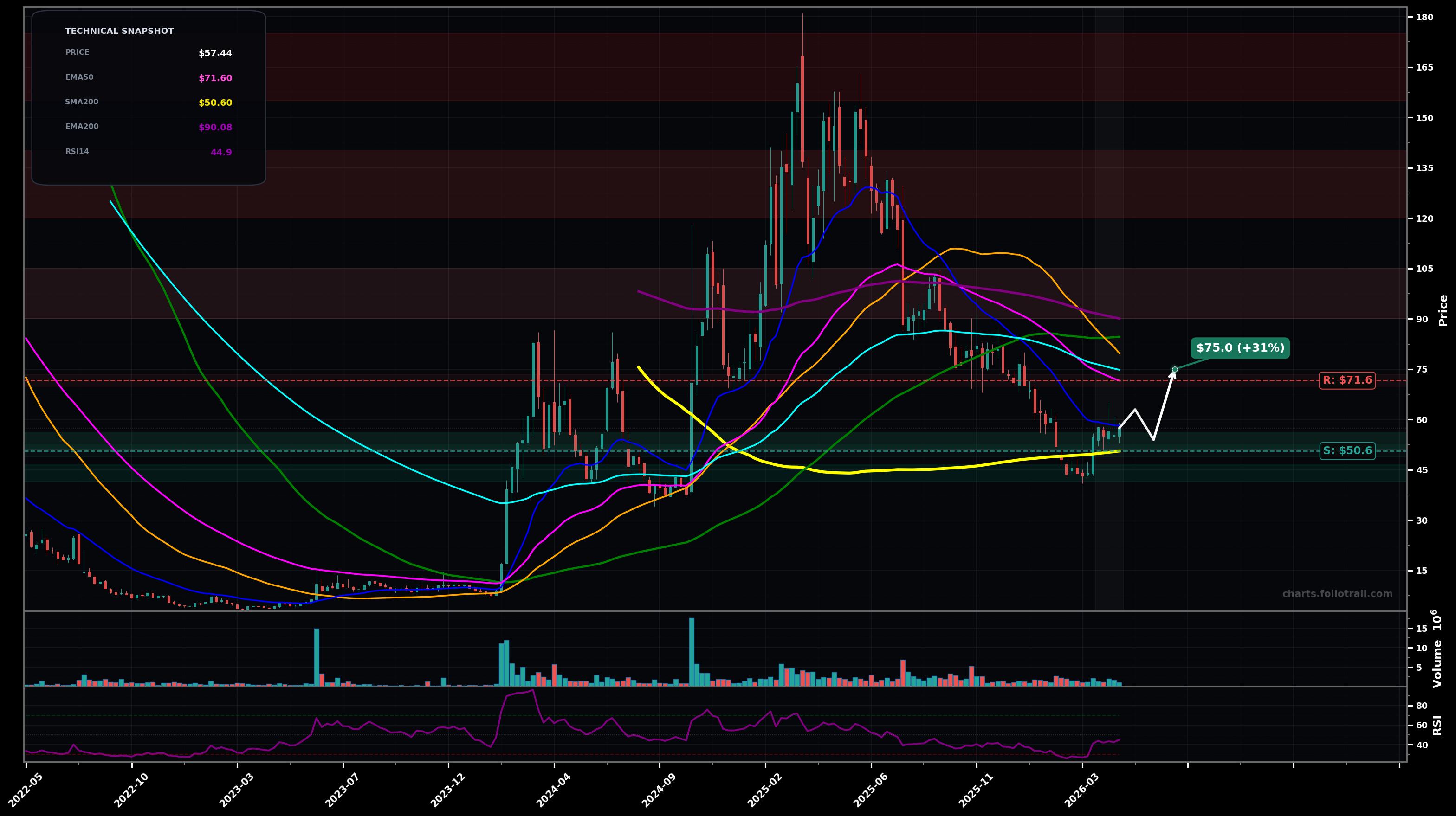
Task: Click the EMA200 label in snapshot panel
Action: 81,127
